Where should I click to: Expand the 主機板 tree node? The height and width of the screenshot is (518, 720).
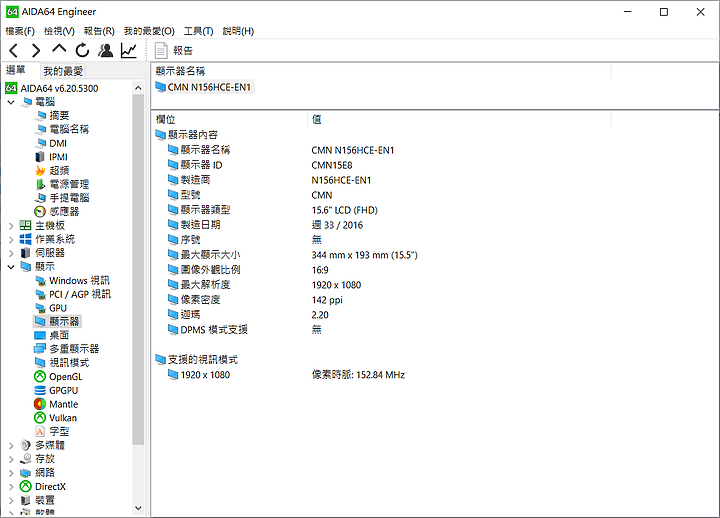[x=11, y=225]
